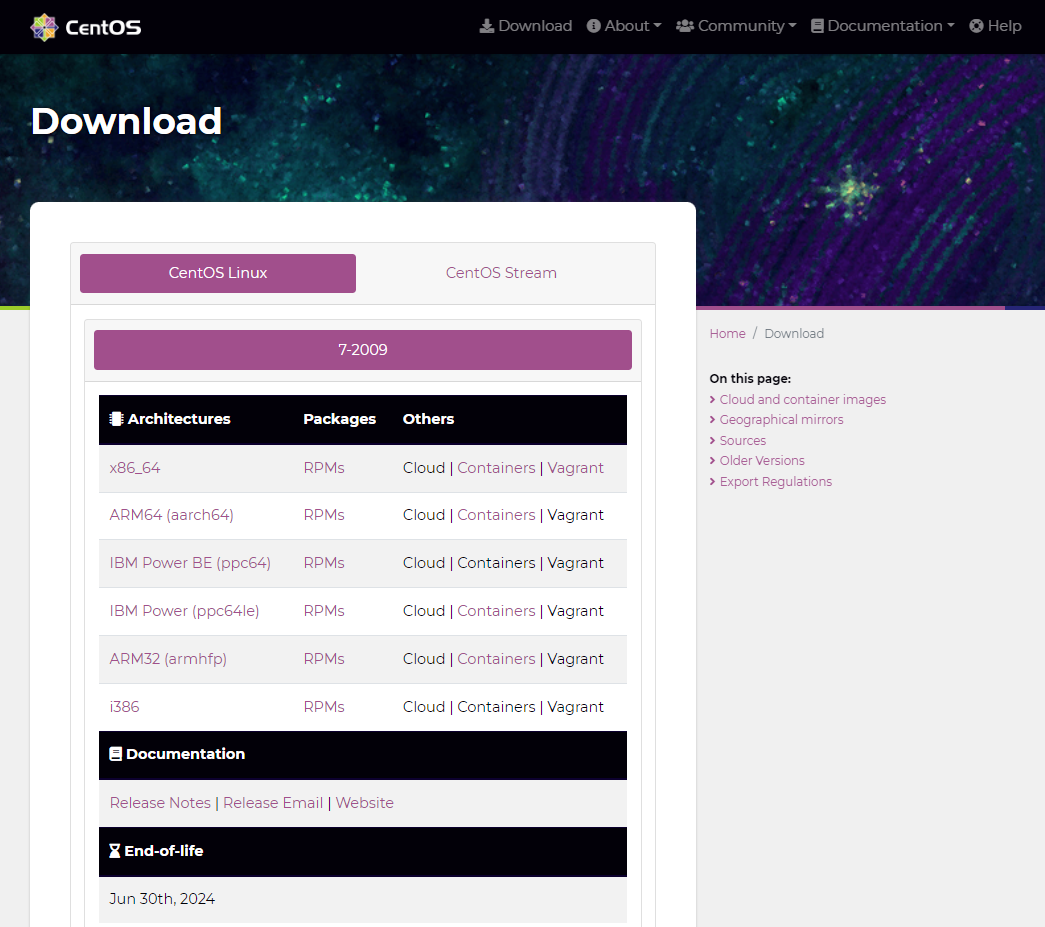Click 'Download' text in breadcrumb
This screenshot has height=927, width=1045.
(x=794, y=334)
